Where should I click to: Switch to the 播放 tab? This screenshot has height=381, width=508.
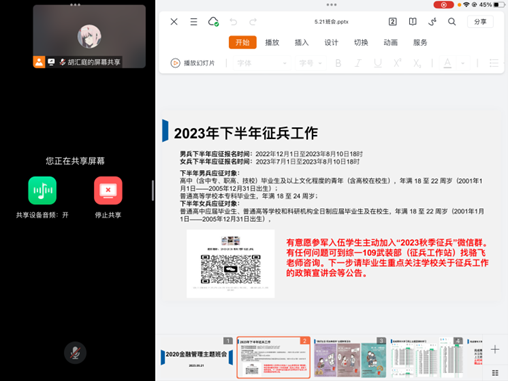tap(272, 42)
